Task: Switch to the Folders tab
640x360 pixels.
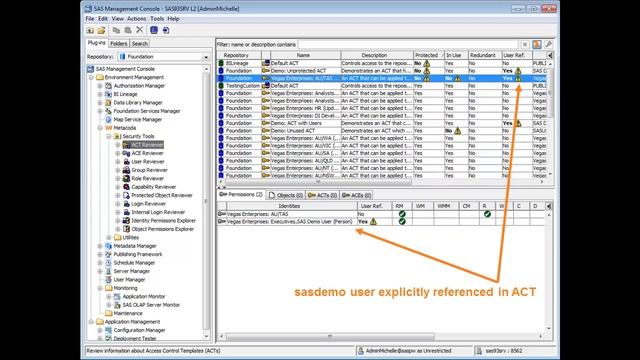Action: 119,43
